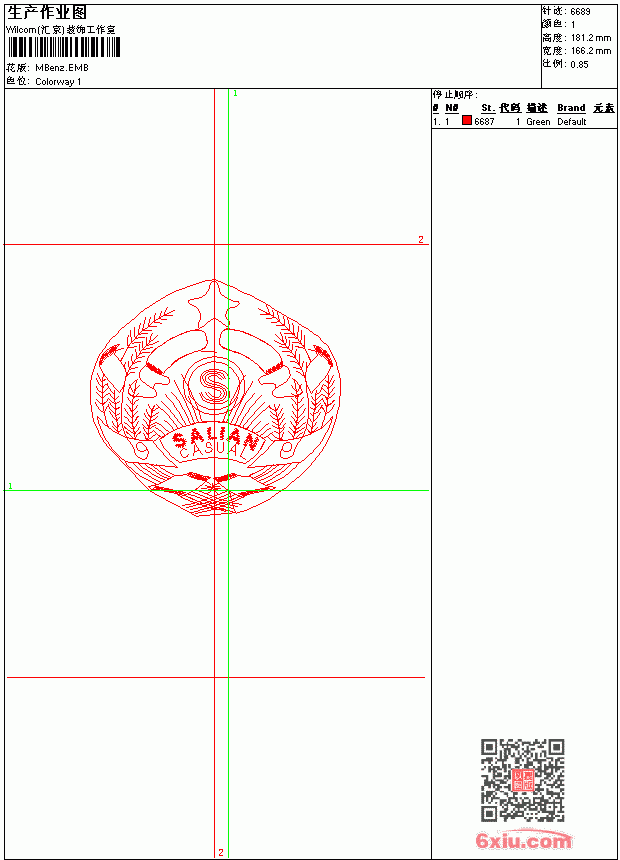
Task: Select the Green thread description entry
Action: click(538, 122)
